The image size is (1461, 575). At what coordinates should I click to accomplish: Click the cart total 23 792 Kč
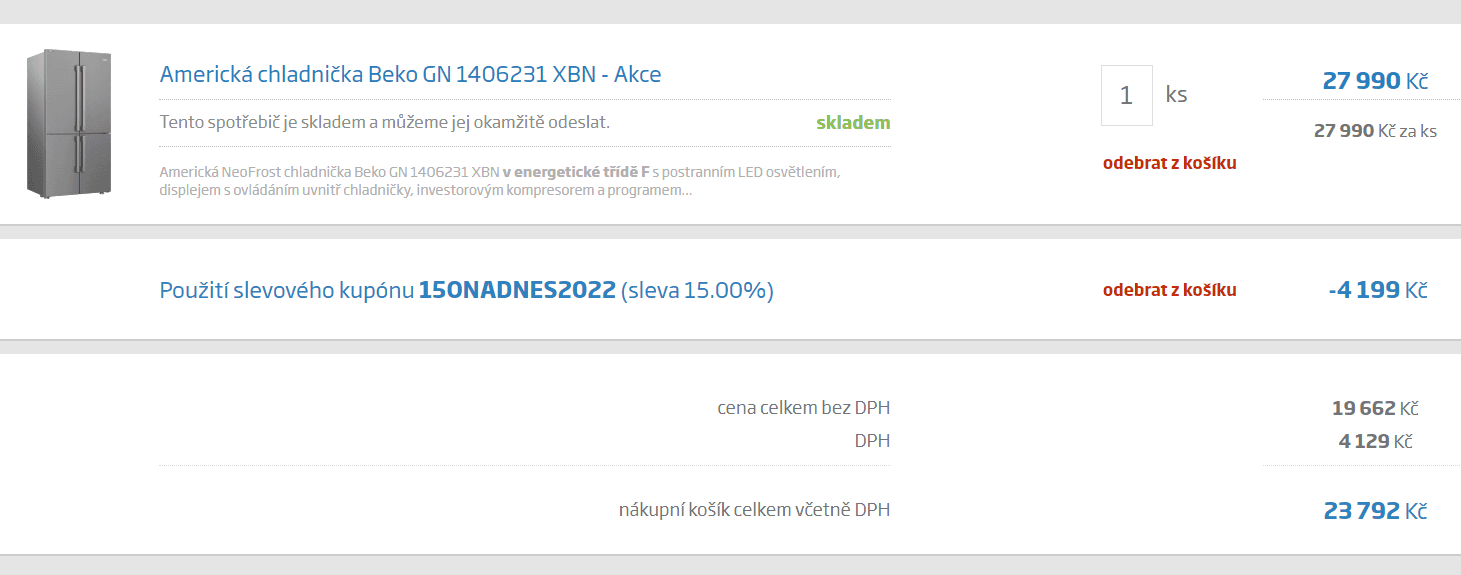pos(1375,511)
